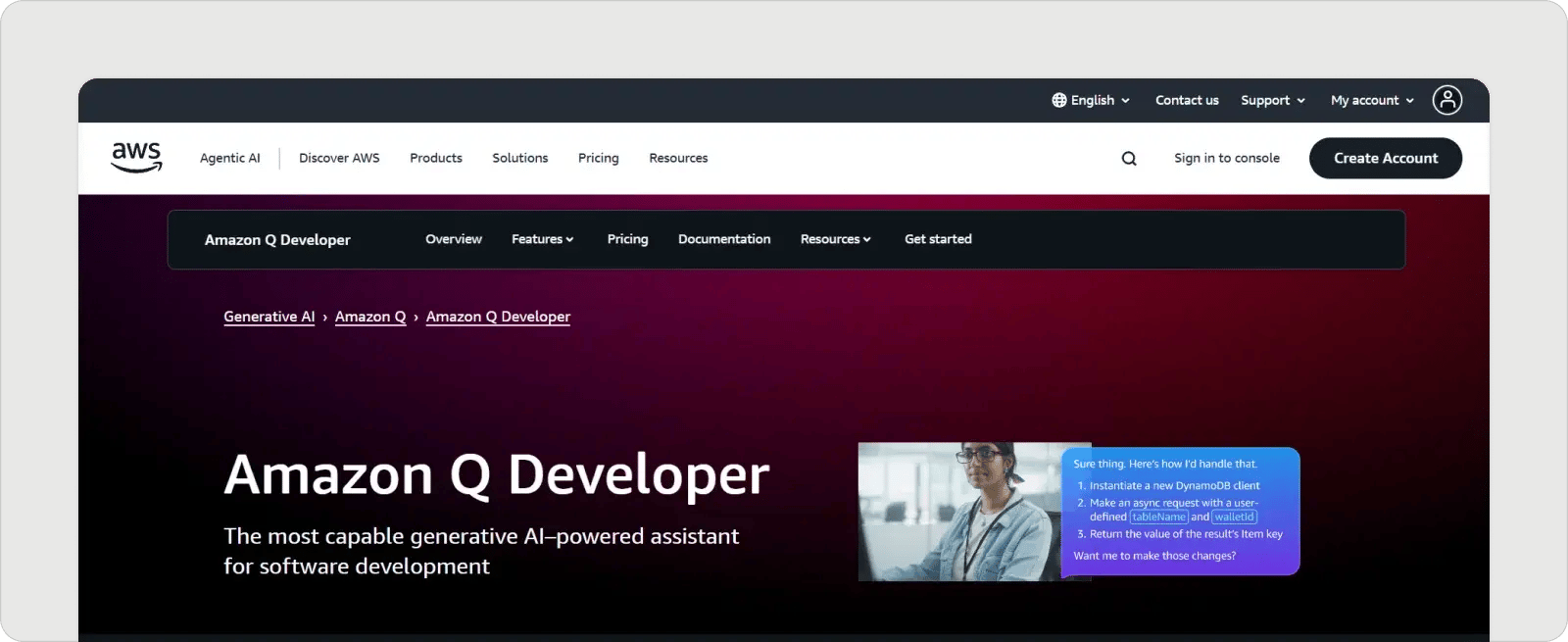
Task: Click the user profile avatar icon
Action: [1447, 100]
